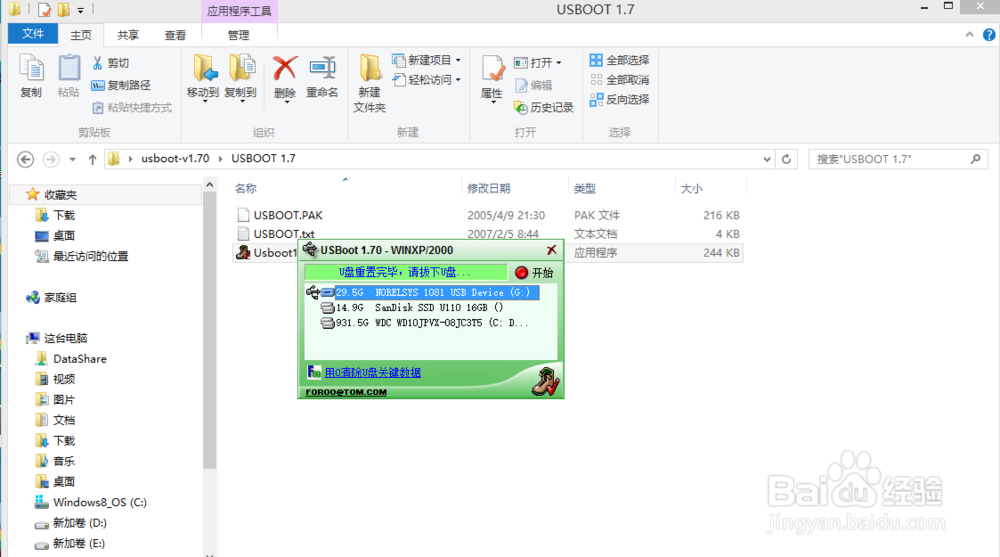Click the Start (开始) button in USBoot
Image resolution: width=1000 pixels, height=557 pixels.
[534, 272]
